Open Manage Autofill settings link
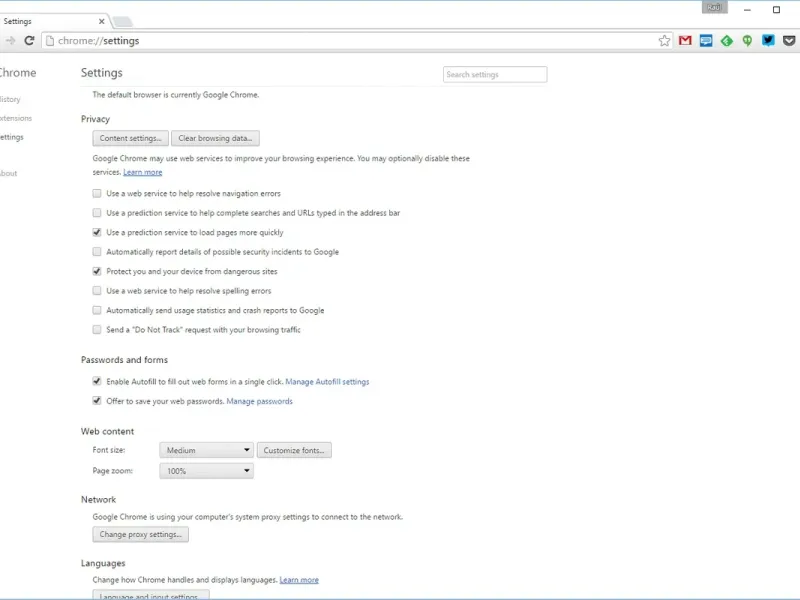 coord(327,382)
